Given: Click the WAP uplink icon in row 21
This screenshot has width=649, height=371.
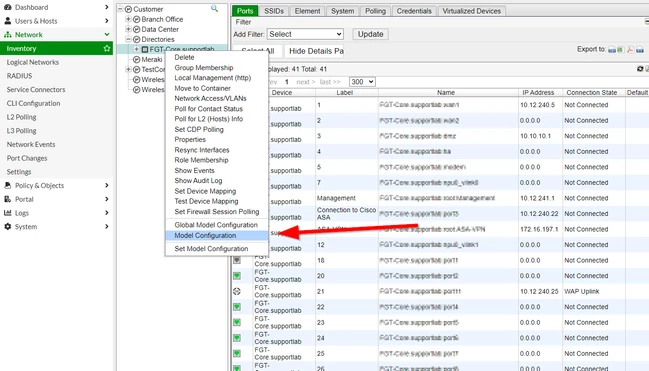Looking at the screenshot, I should (237, 292).
